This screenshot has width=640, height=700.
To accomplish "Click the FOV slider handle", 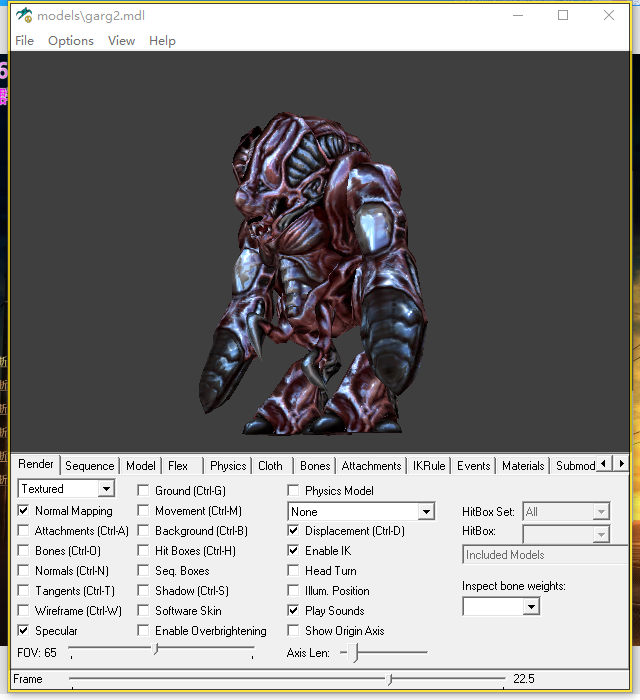I will (155, 648).
